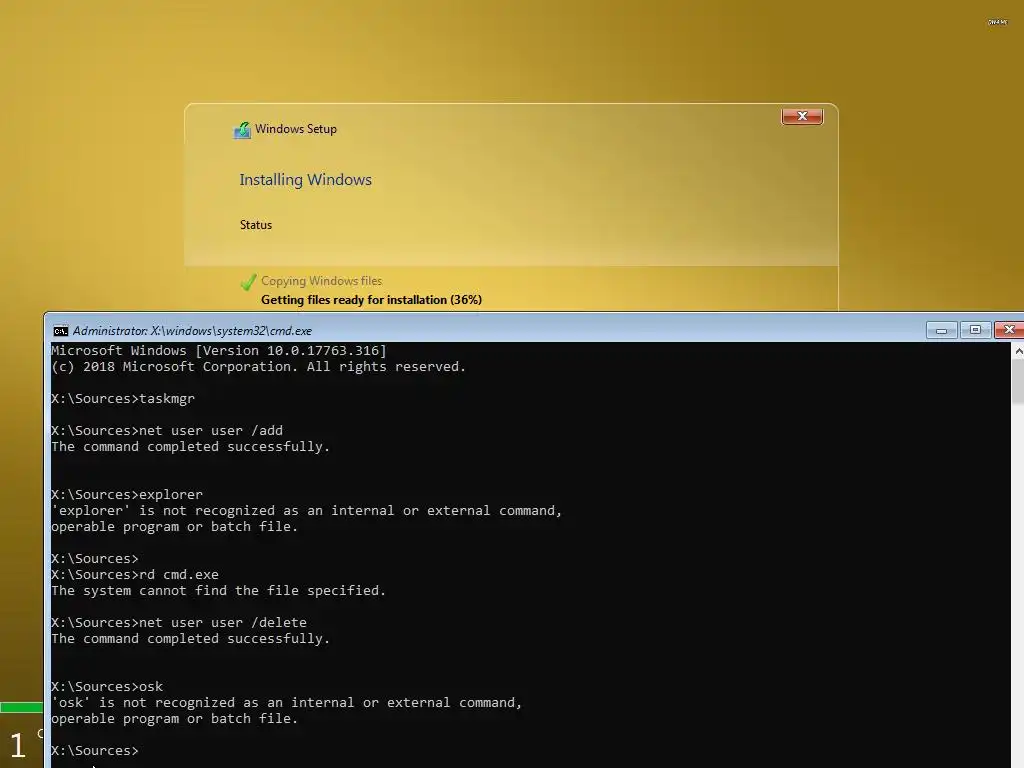
Task: Close the Administrator cmd.exe window
Action: click(x=1009, y=330)
